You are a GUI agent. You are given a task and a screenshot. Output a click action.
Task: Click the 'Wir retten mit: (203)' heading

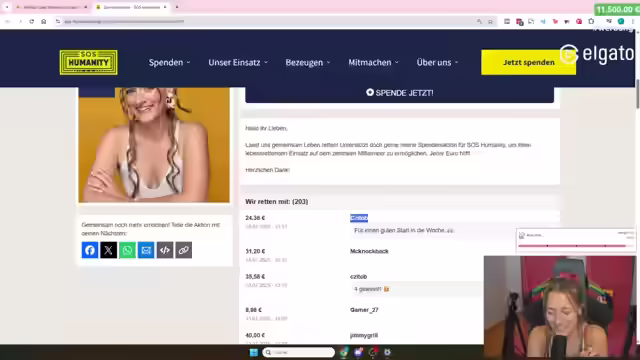(277, 202)
